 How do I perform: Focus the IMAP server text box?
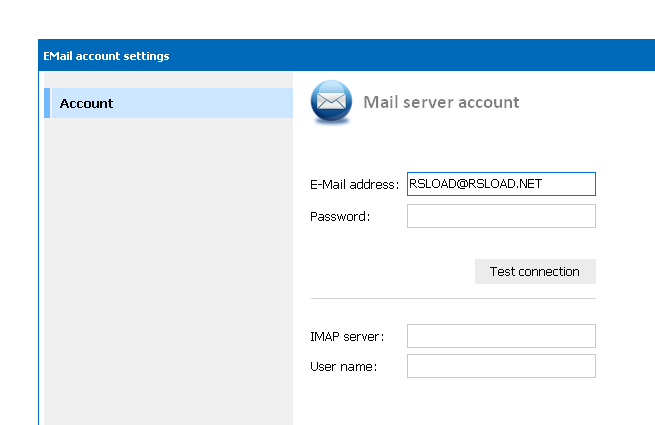pyautogui.click(x=500, y=336)
